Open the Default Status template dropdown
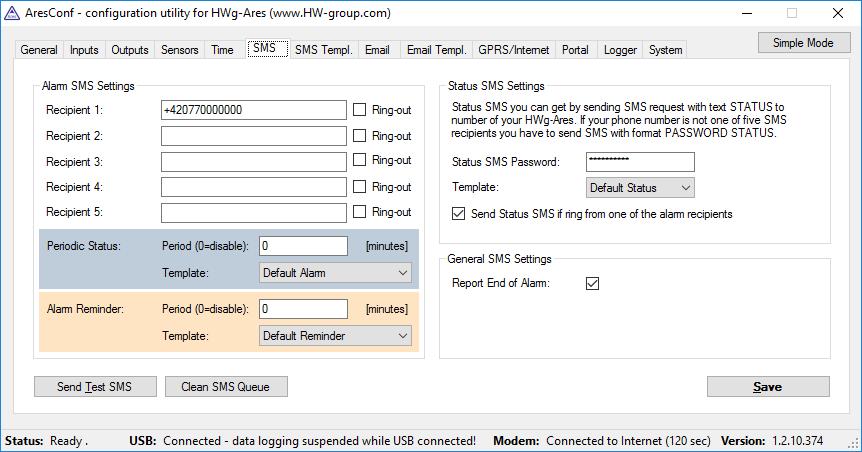862x452 pixels. (x=640, y=188)
